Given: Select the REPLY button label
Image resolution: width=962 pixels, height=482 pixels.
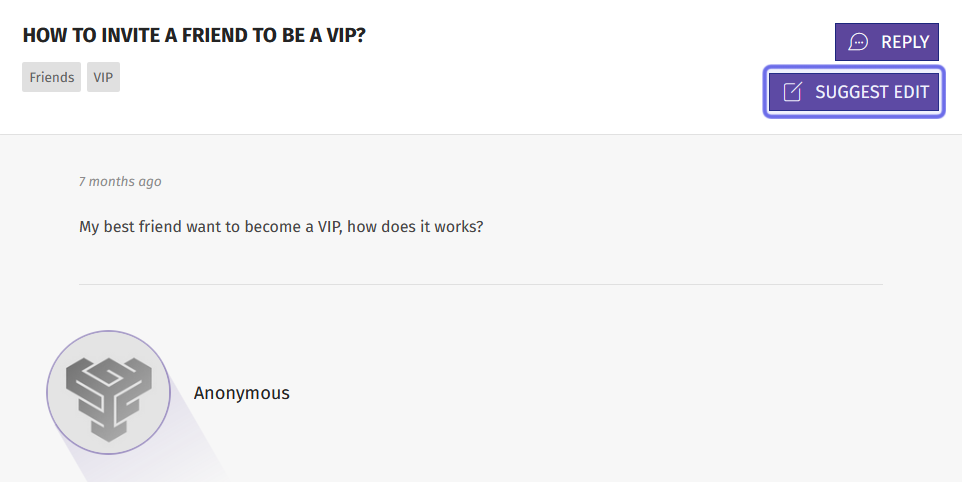Looking at the screenshot, I should 905,42.
